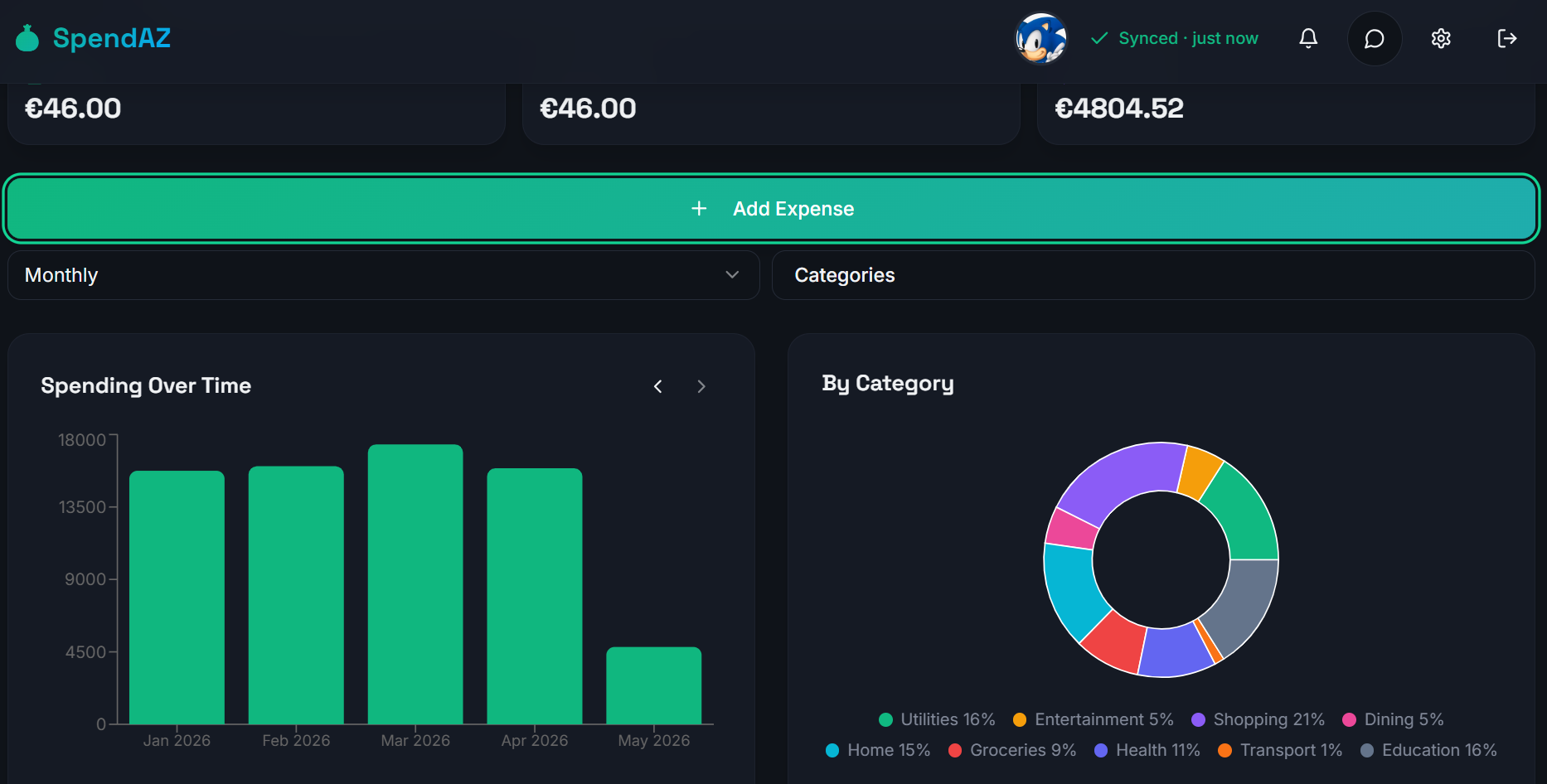Image resolution: width=1547 pixels, height=784 pixels.
Task: Select the Feb 2026 bar
Action: click(296, 595)
